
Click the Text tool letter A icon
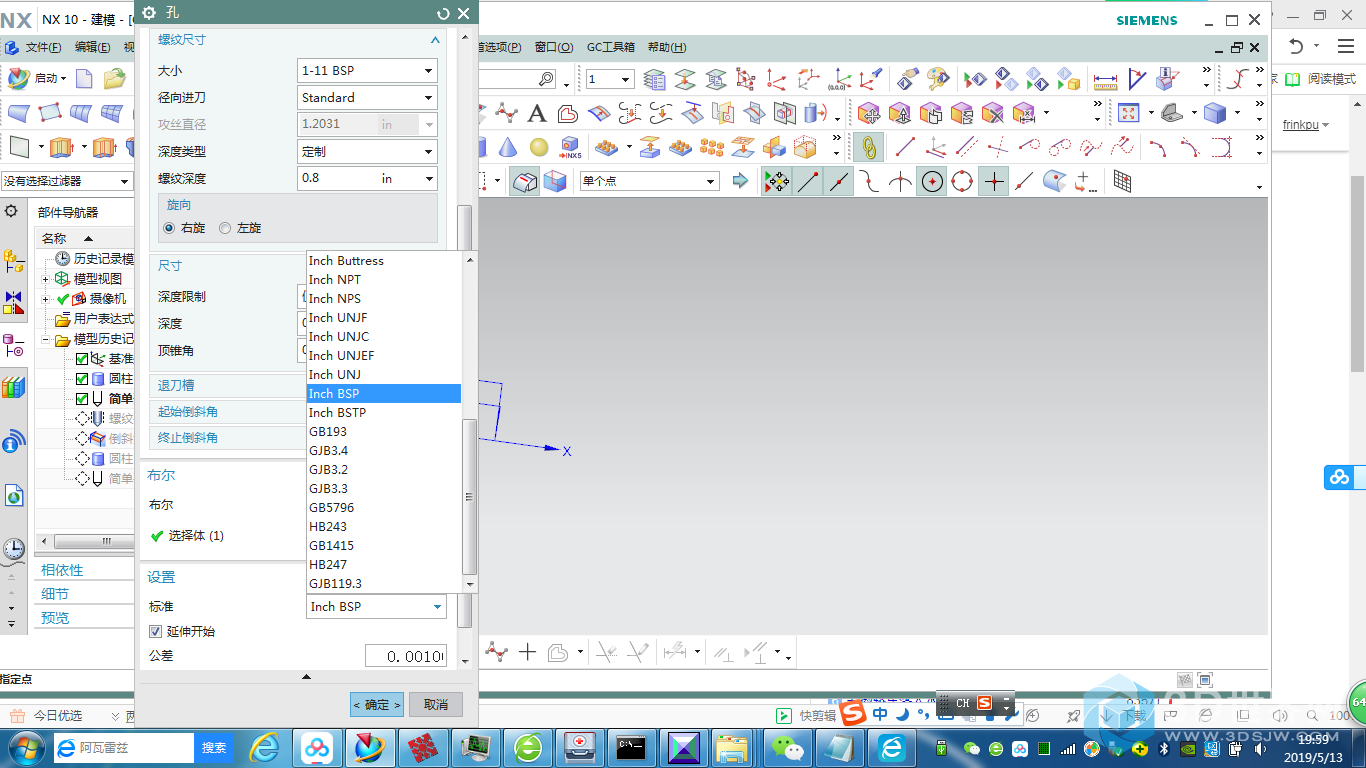coord(537,113)
